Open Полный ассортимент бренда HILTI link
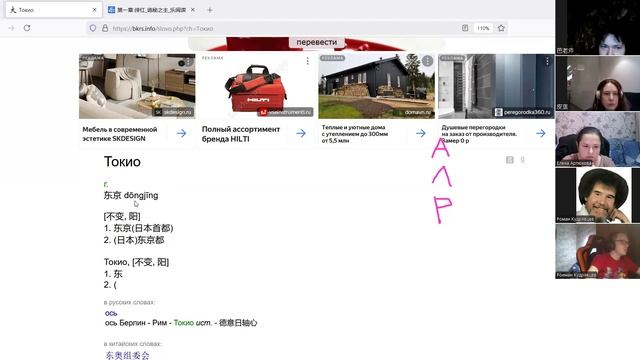The height and width of the screenshot is (360, 640). pyautogui.click(x=241, y=134)
